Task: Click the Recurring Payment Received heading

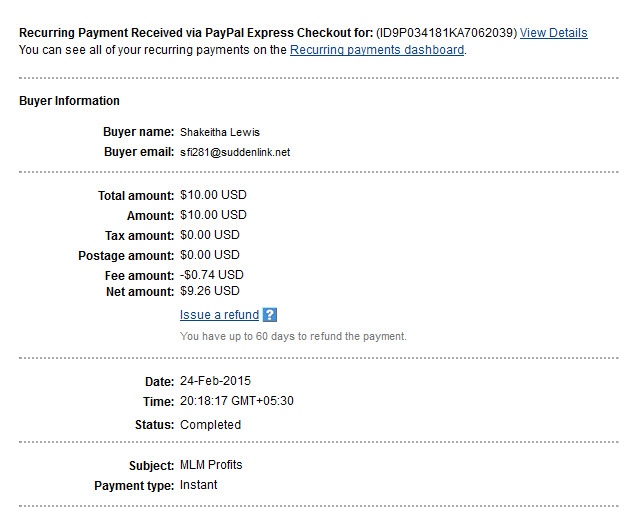Action: tap(196, 33)
